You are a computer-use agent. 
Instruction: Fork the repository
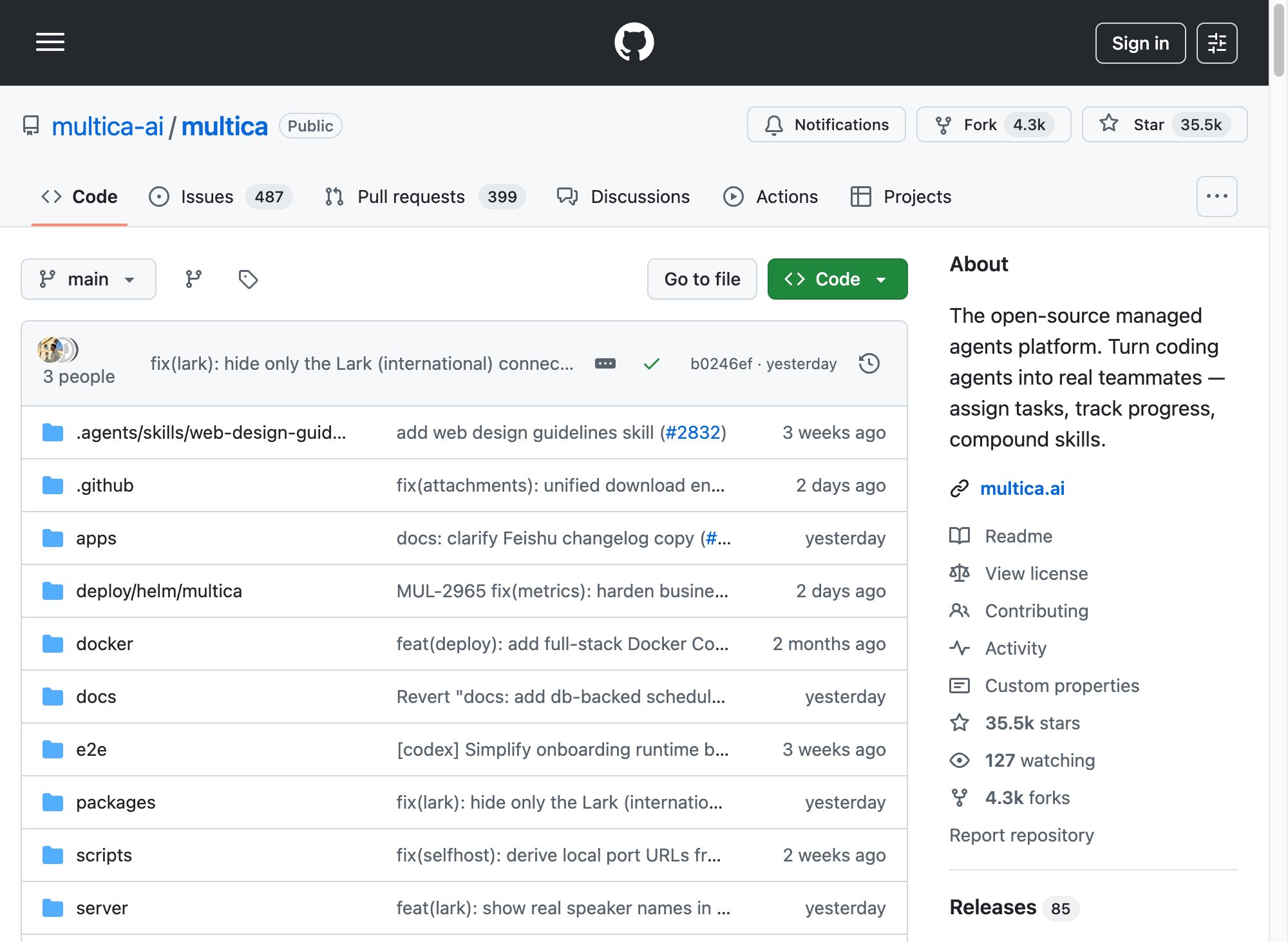point(994,124)
